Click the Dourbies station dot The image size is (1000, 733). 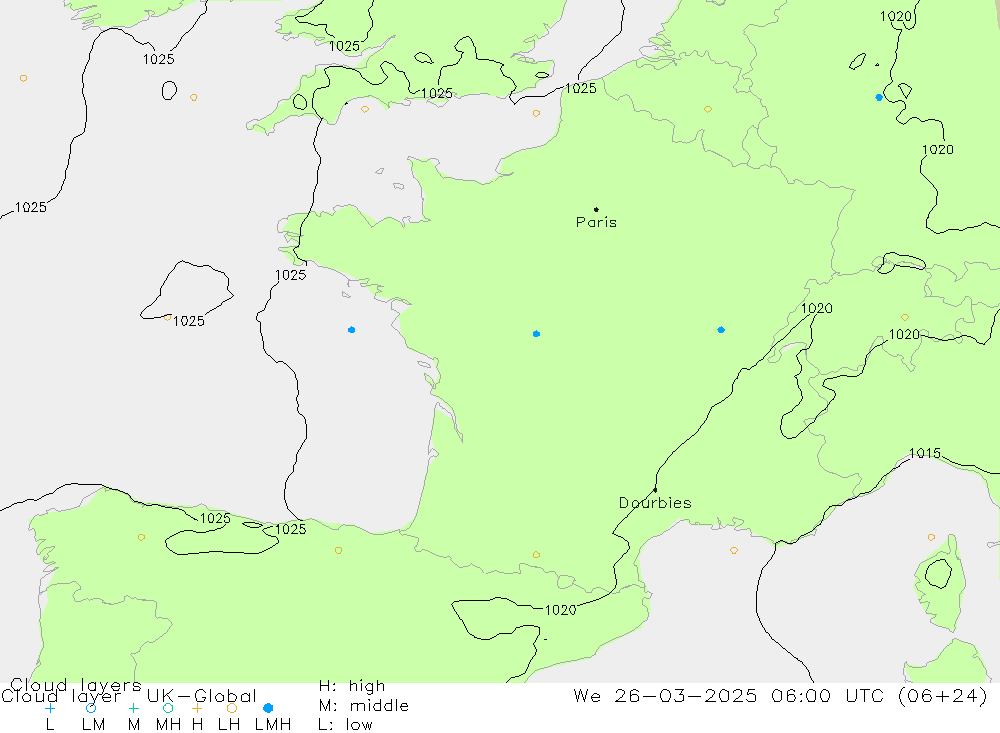click(656, 490)
